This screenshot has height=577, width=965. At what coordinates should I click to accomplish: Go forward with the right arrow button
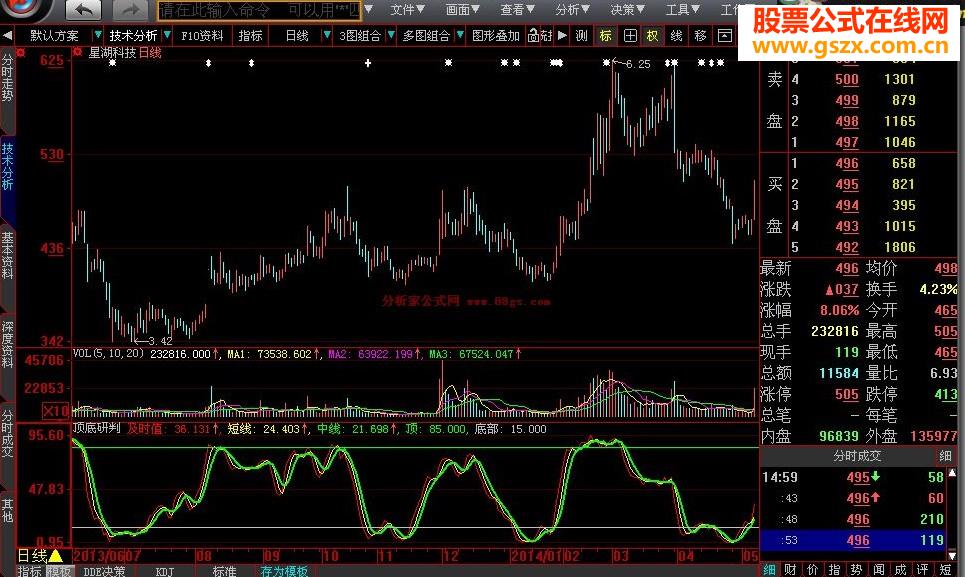pyautogui.click(x=130, y=10)
